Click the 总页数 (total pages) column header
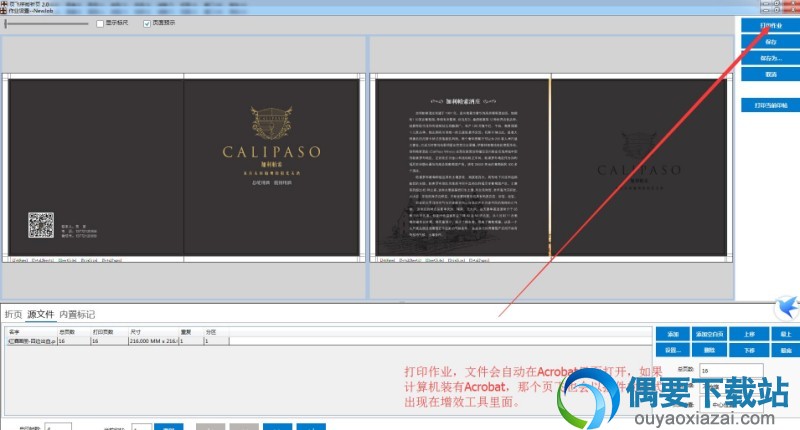 click(x=74, y=332)
